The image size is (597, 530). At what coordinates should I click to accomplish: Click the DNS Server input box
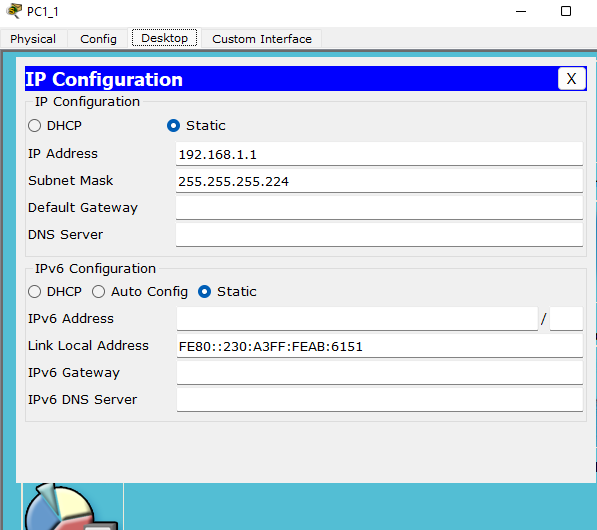pyautogui.click(x=379, y=235)
